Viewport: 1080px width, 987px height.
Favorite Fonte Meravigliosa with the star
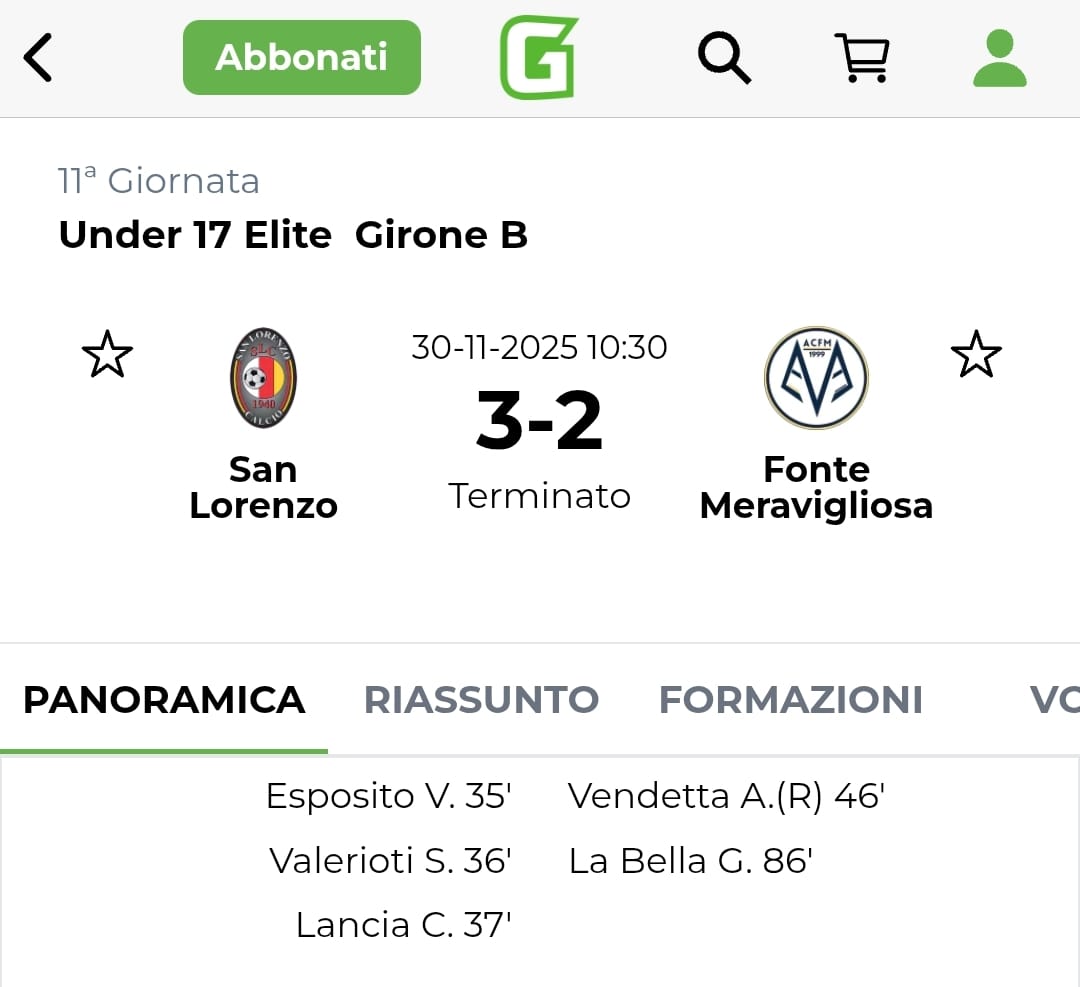coord(975,355)
